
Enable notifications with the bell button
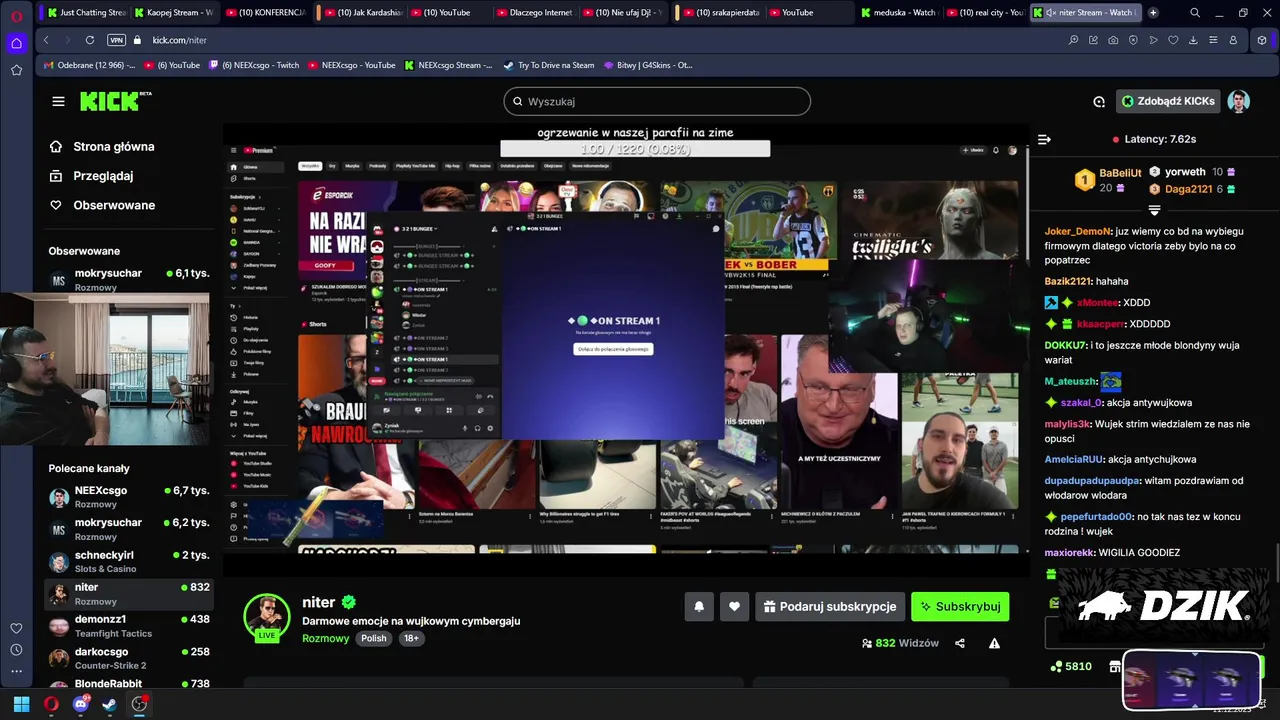(699, 606)
